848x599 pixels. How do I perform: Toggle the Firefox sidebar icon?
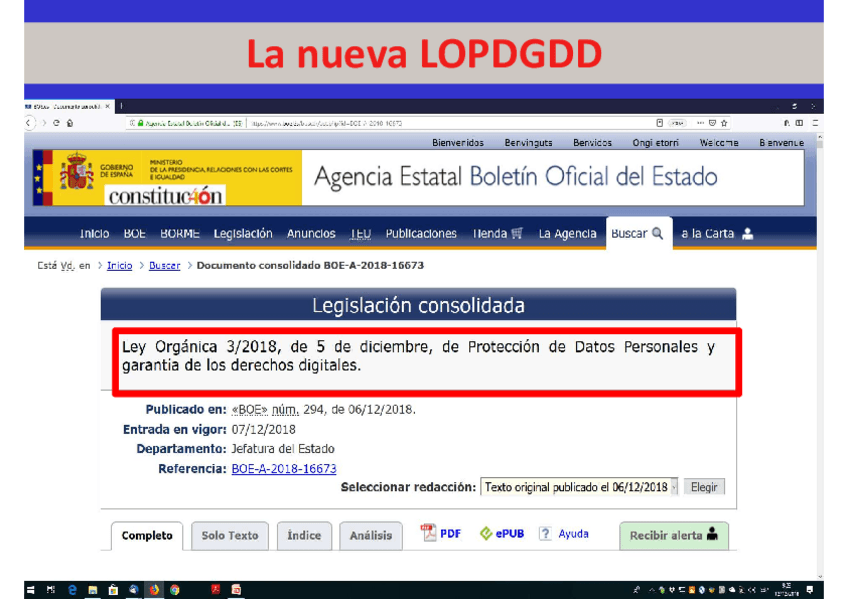click(x=799, y=123)
